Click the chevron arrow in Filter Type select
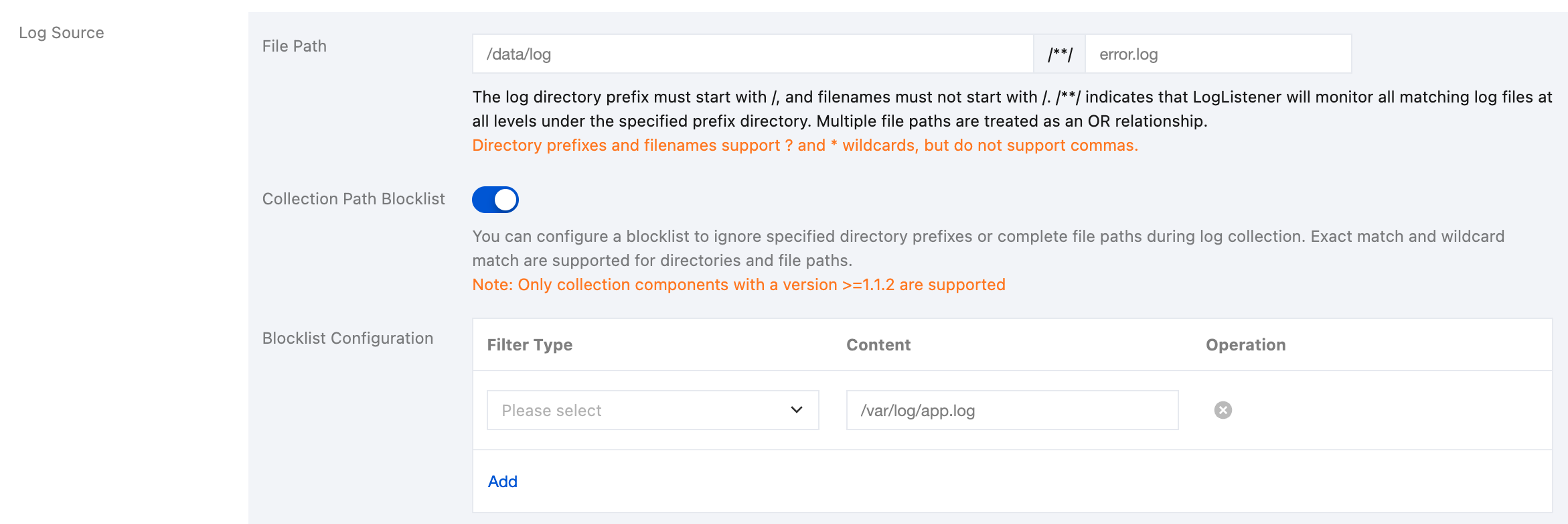 (x=796, y=410)
